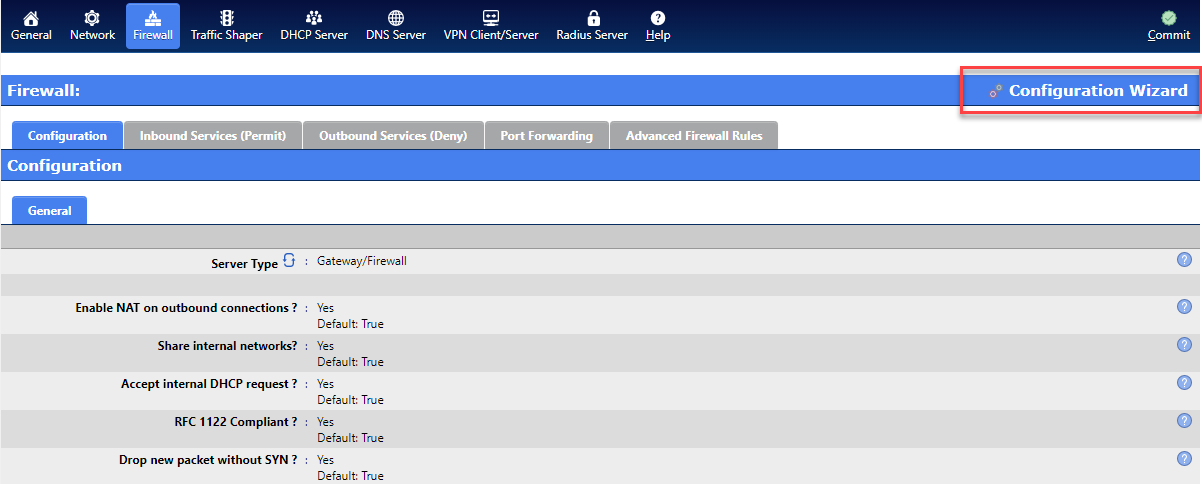Click the RFC 1122 Compliant label
The width and height of the screenshot is (1202, 484).
point(235,422)
